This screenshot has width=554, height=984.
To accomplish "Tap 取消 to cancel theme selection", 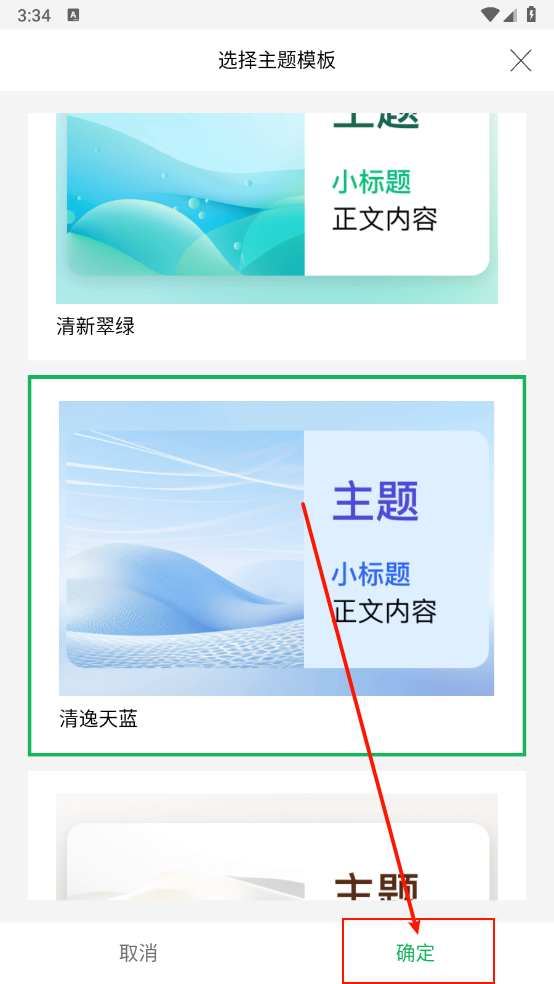I will (x=138, y=953).
